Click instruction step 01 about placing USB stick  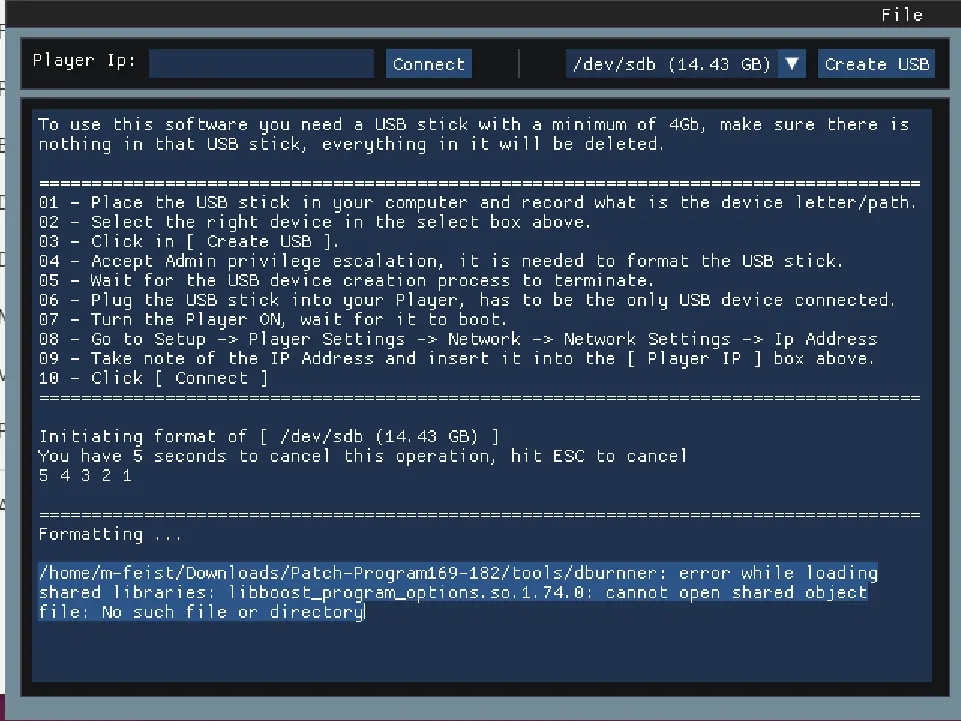477,202
